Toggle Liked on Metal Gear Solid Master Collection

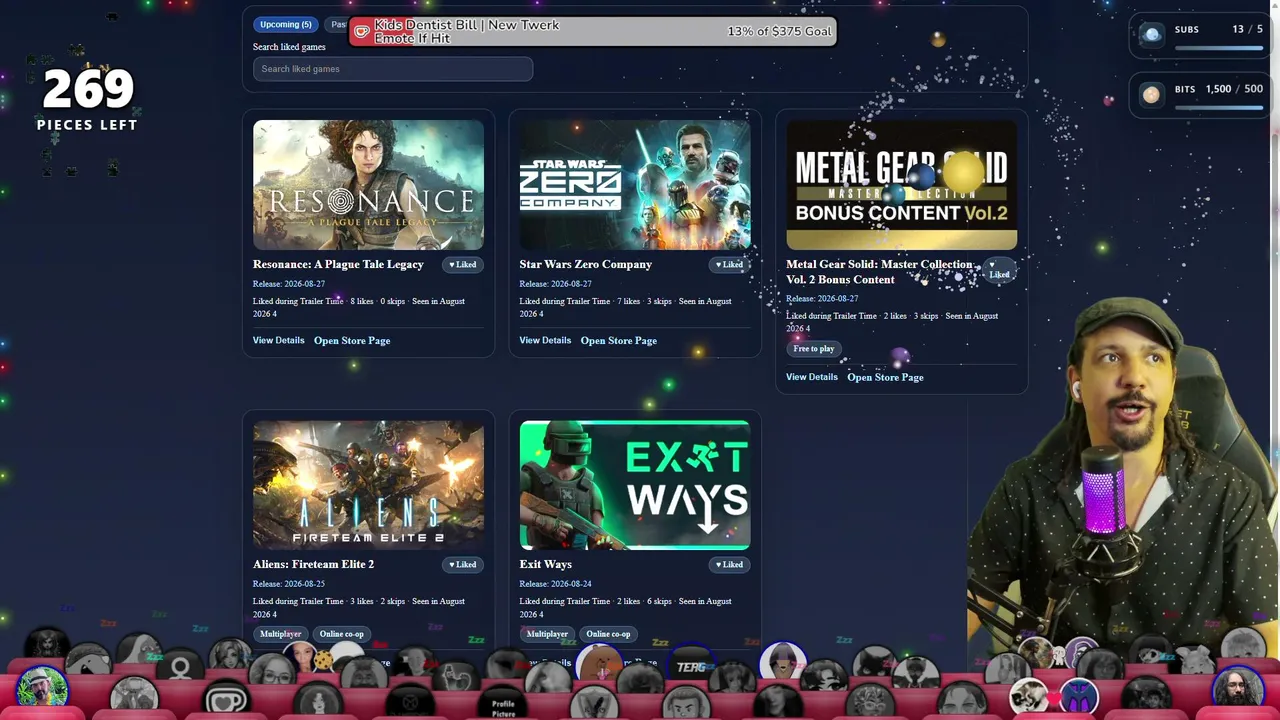click(998, 270)
